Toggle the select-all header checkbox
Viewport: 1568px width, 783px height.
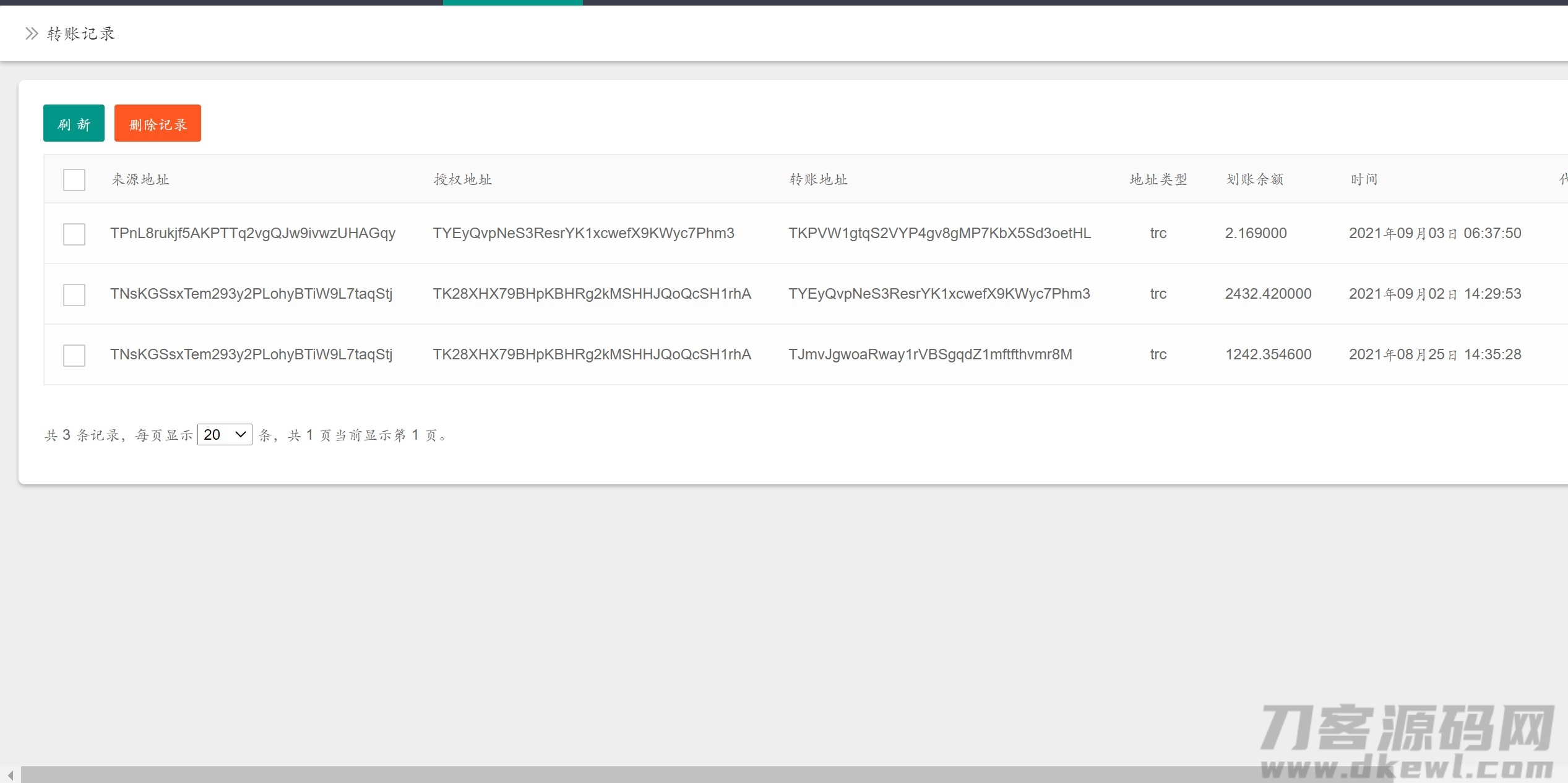click(x=74, y=180)
